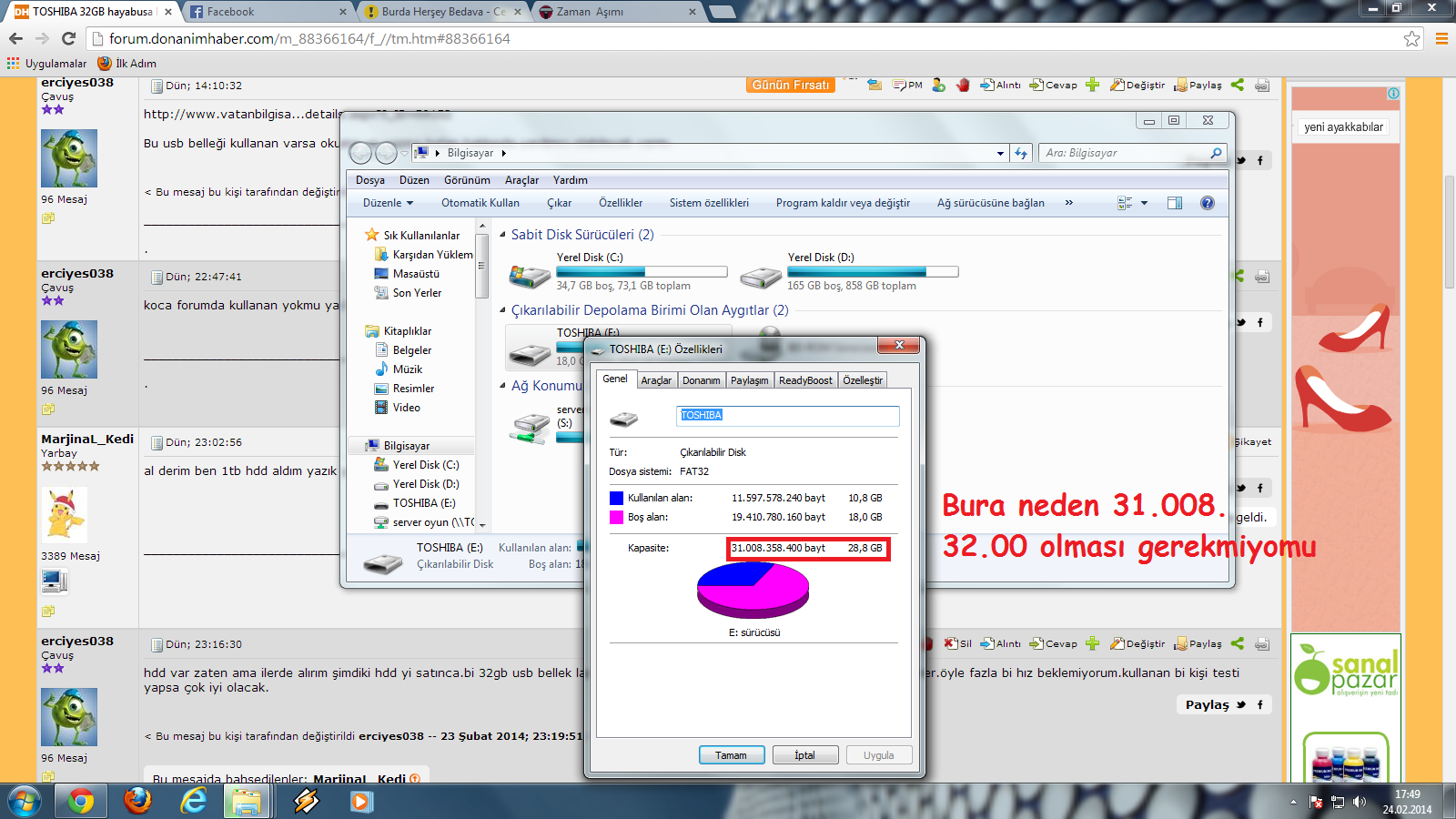Click Sil link in bottom forum post

[958, 643]
